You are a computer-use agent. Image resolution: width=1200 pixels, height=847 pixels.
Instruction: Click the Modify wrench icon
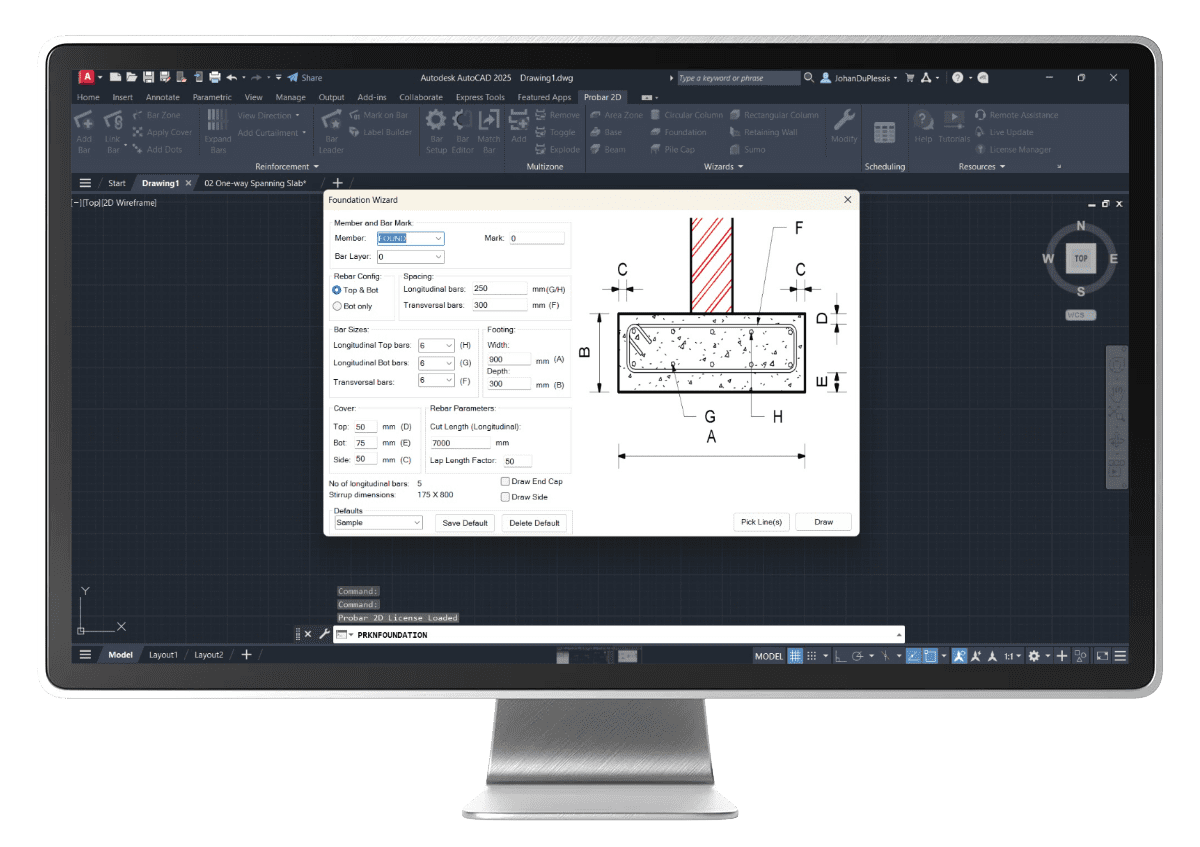(844, 122)
